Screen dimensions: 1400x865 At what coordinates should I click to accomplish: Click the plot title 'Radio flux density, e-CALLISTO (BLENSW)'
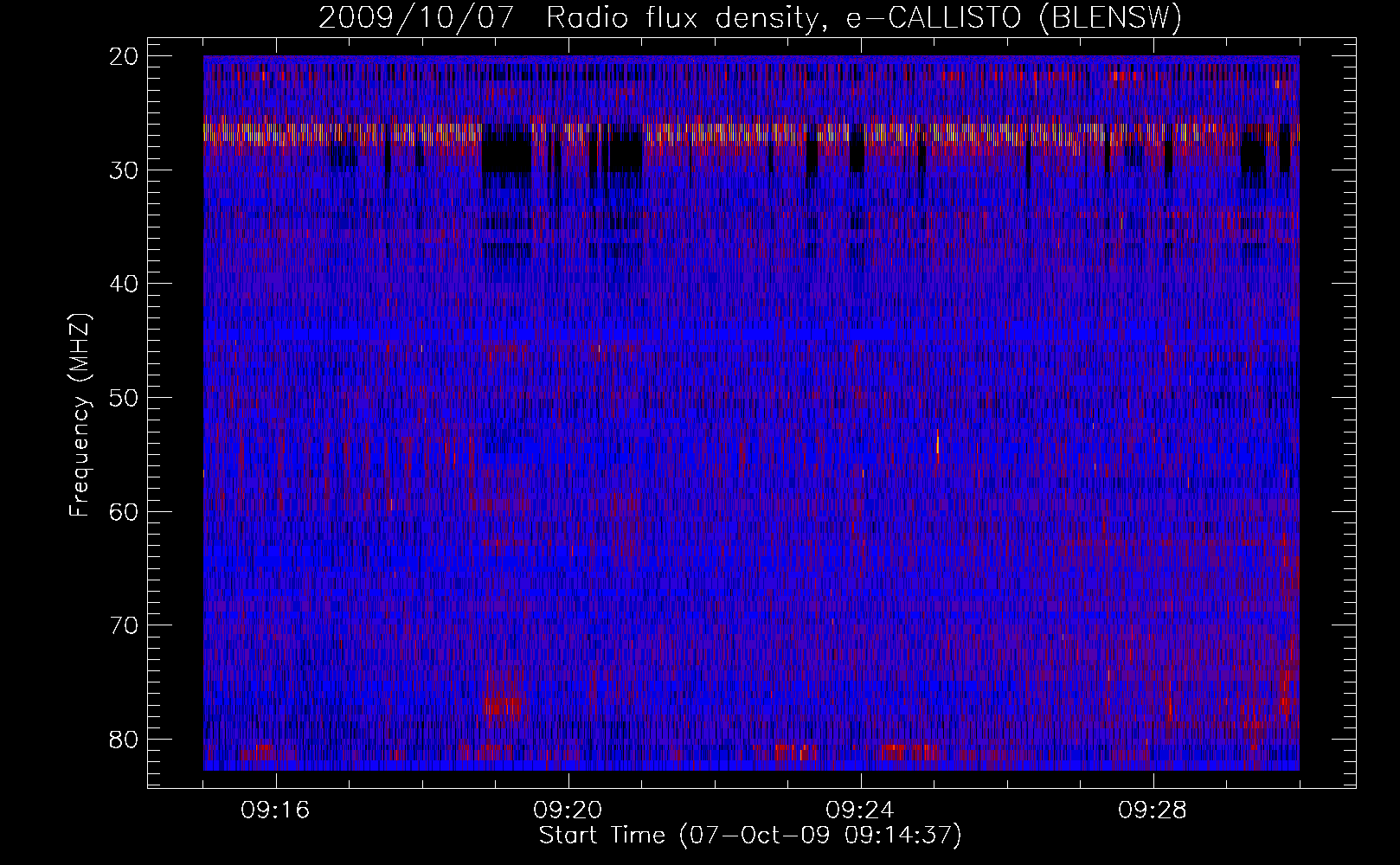[864, 17]
